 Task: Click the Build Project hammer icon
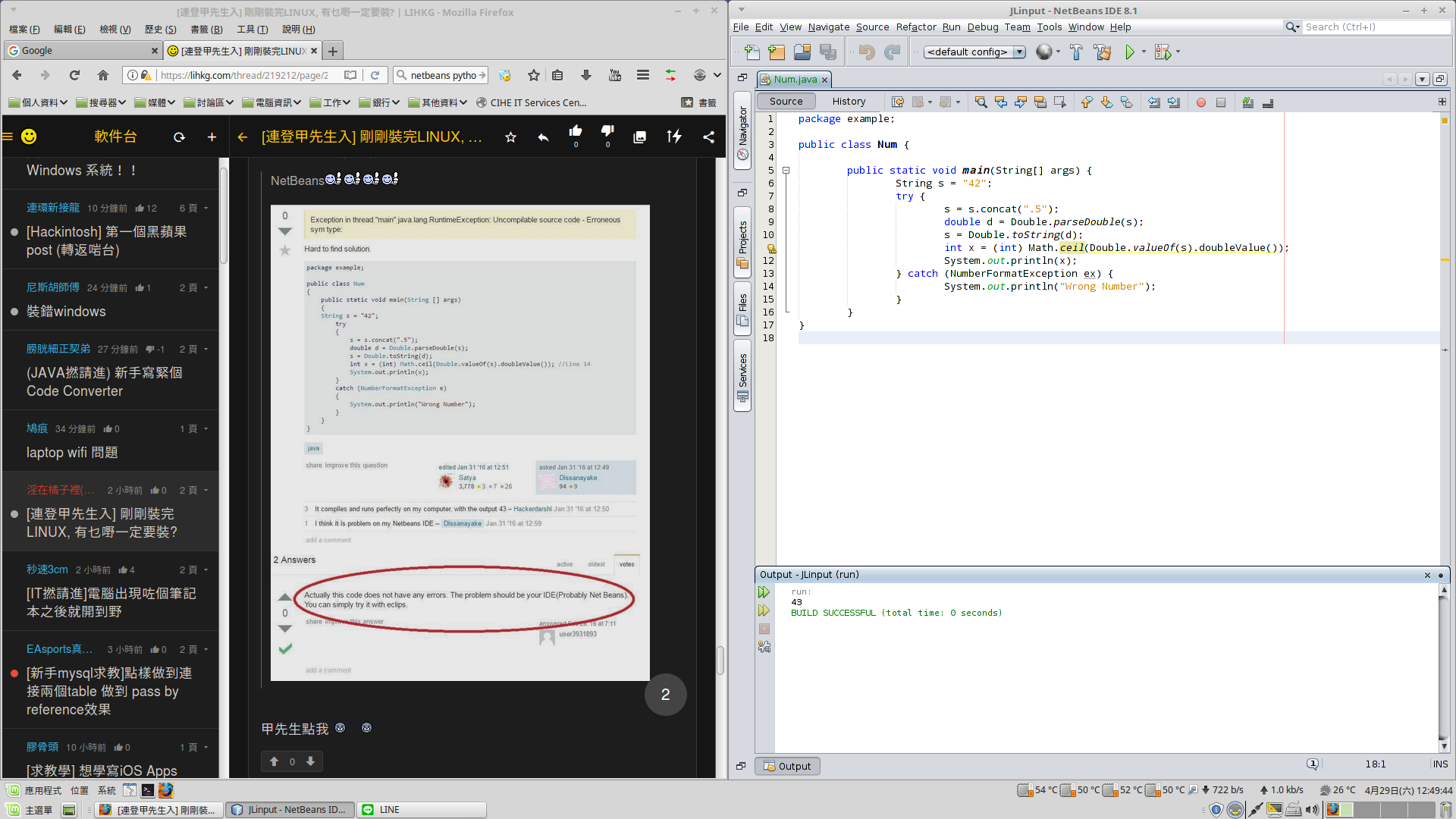point(1076,52)
